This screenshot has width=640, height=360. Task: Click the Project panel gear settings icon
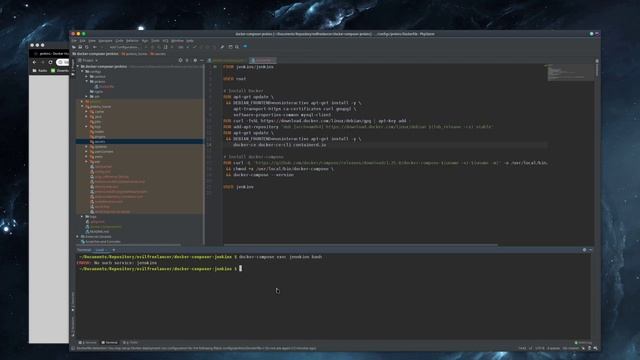195,60
